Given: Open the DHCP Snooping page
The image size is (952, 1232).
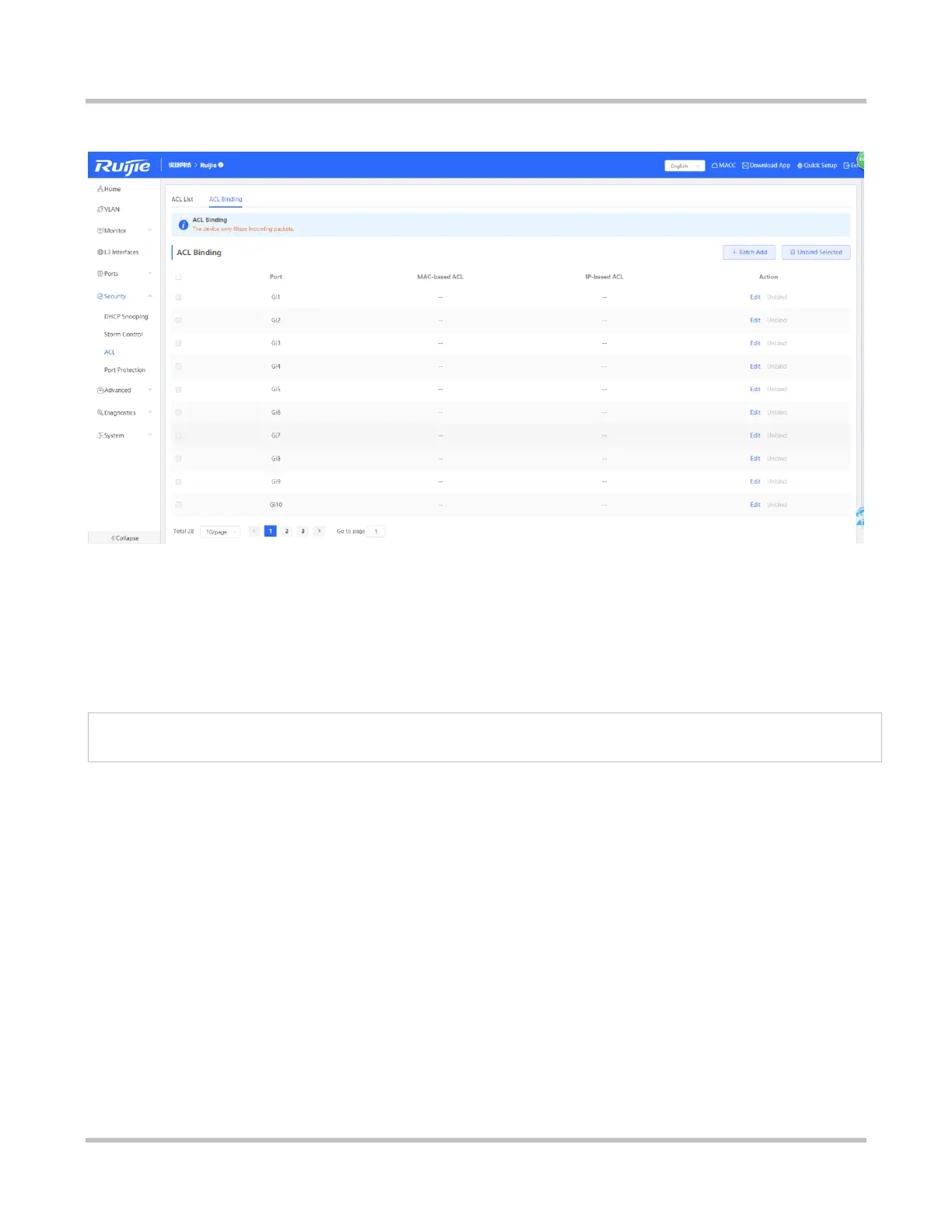Looking at the screenshot, I should [x=126, y=317].
